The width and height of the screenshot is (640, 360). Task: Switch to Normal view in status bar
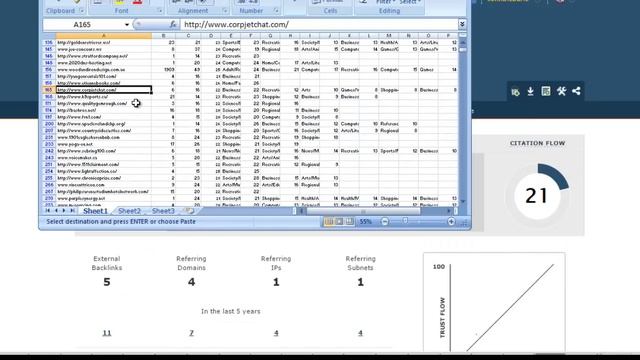(329, 222)
